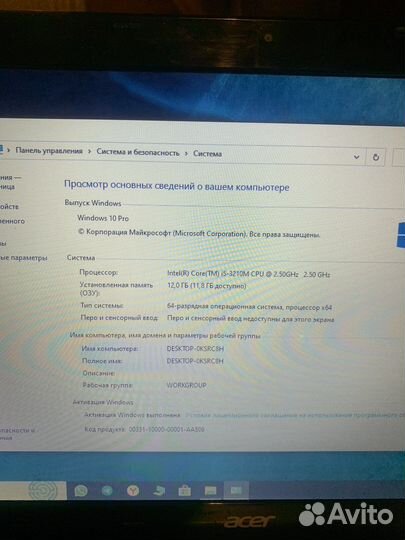Select the Активация Windows выполнена text
Viewport: 405px width, 540px height.
click(x=132, y=415)
